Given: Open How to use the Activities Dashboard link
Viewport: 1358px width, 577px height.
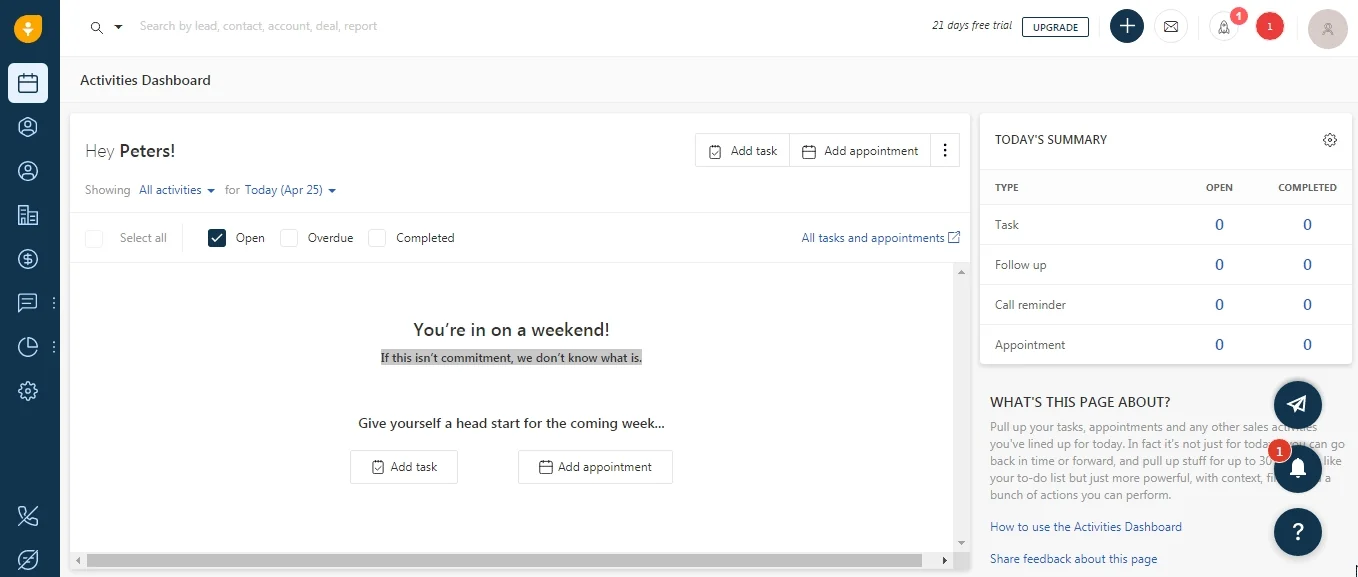Looking at the screenshot, I should 1086,527.
